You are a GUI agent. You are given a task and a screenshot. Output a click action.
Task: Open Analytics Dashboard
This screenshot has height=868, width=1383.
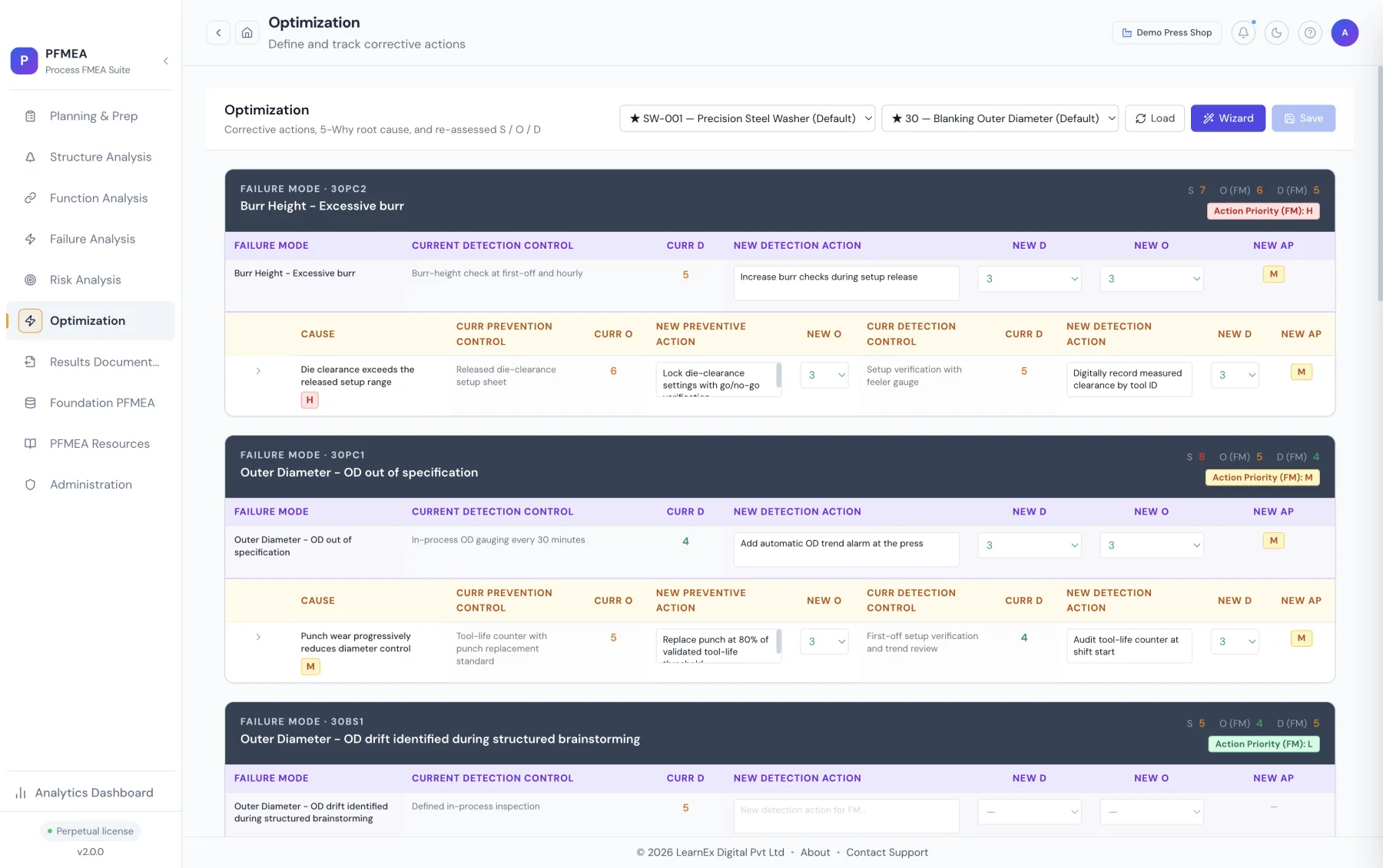(x=91, y=793)
